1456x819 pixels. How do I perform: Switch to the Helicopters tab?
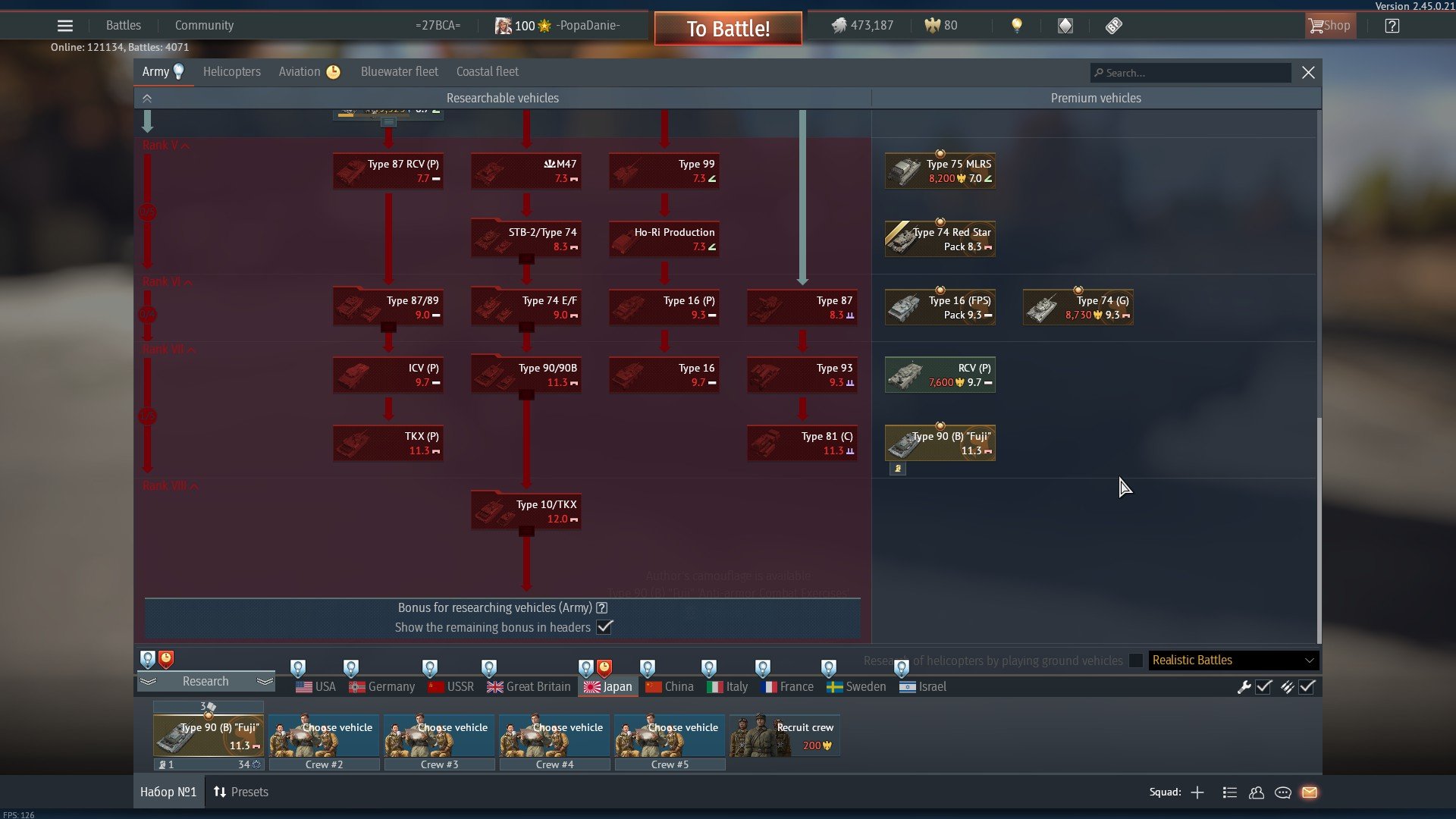tap(231, 71)
